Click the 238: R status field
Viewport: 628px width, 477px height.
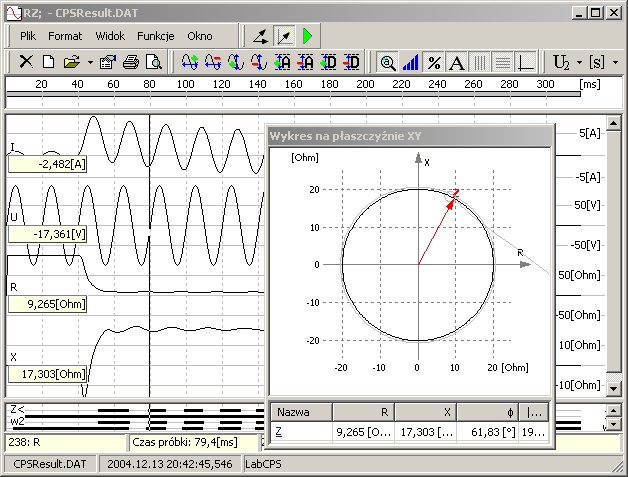click(66, 443)
